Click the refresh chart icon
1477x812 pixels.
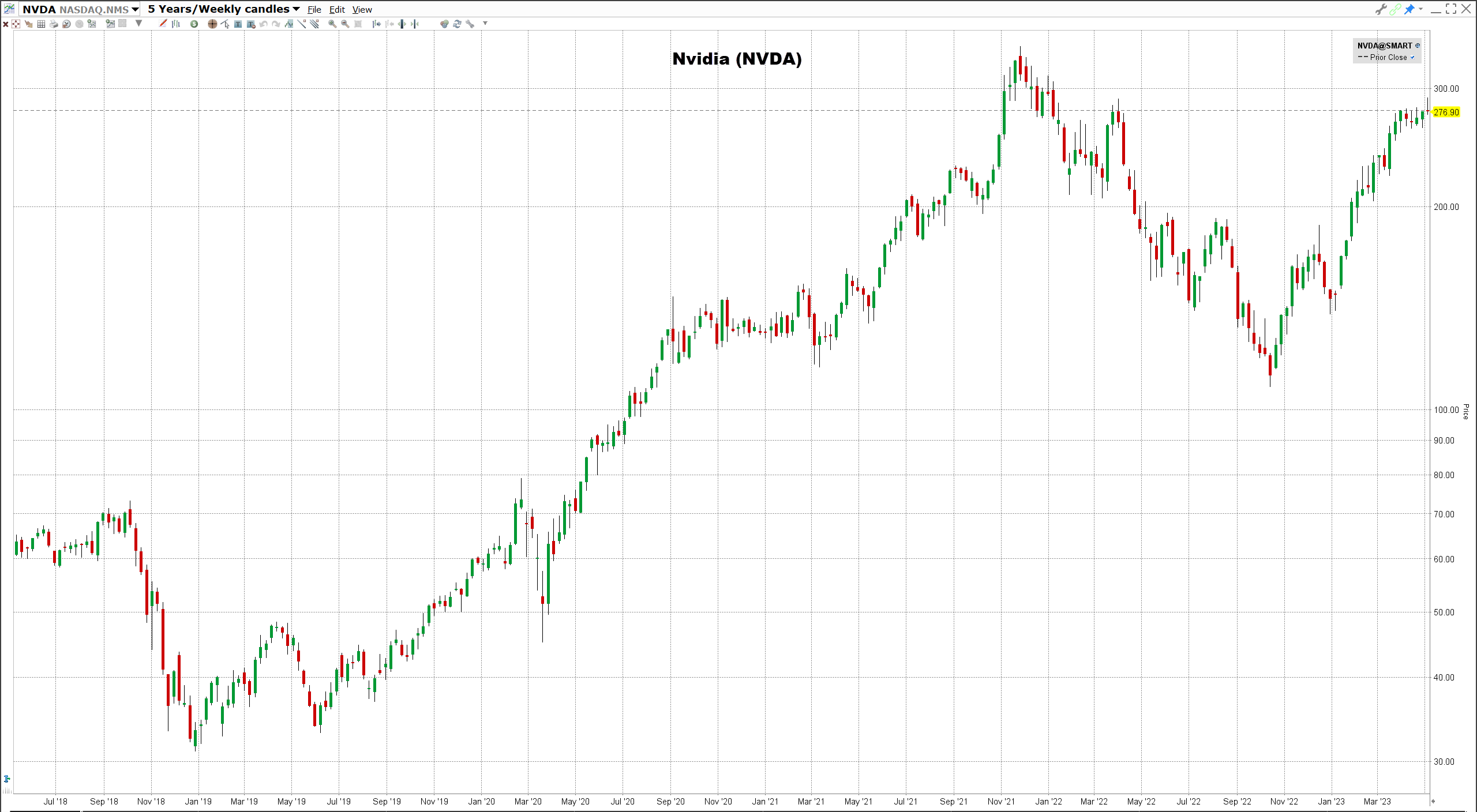[457, 24]
